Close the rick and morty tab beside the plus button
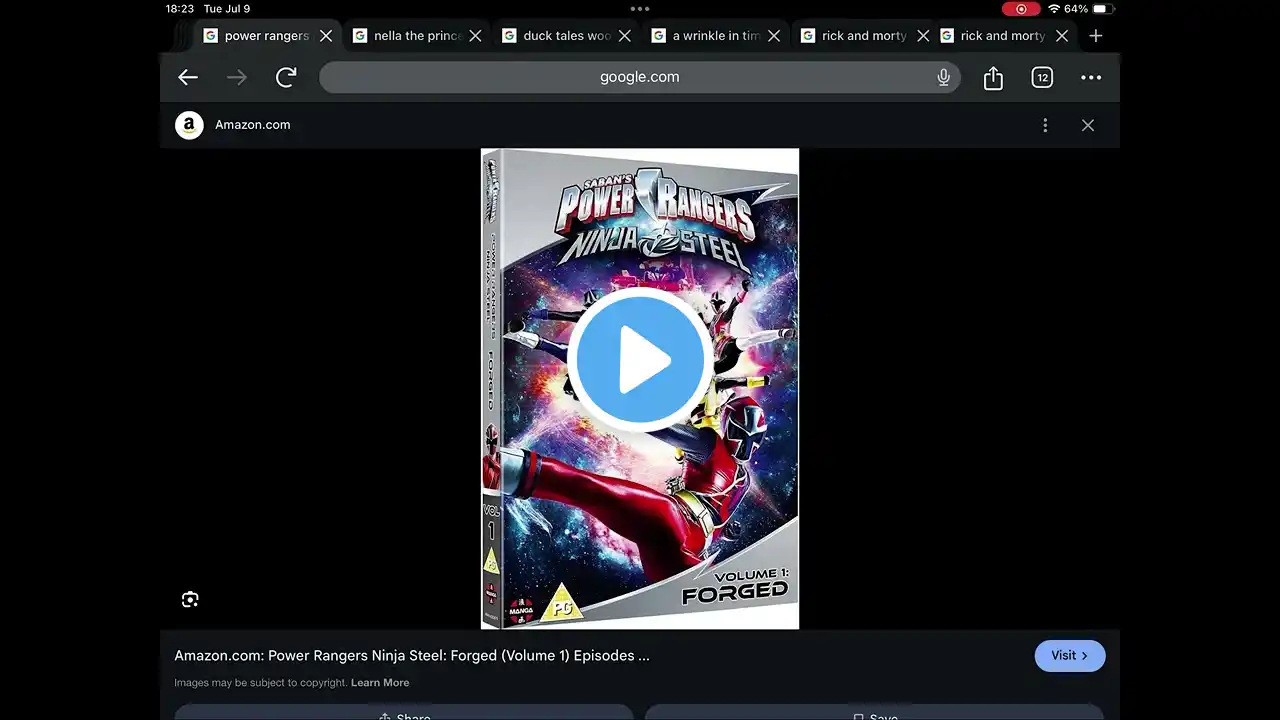1280x720 pixels. [1062, 36]
